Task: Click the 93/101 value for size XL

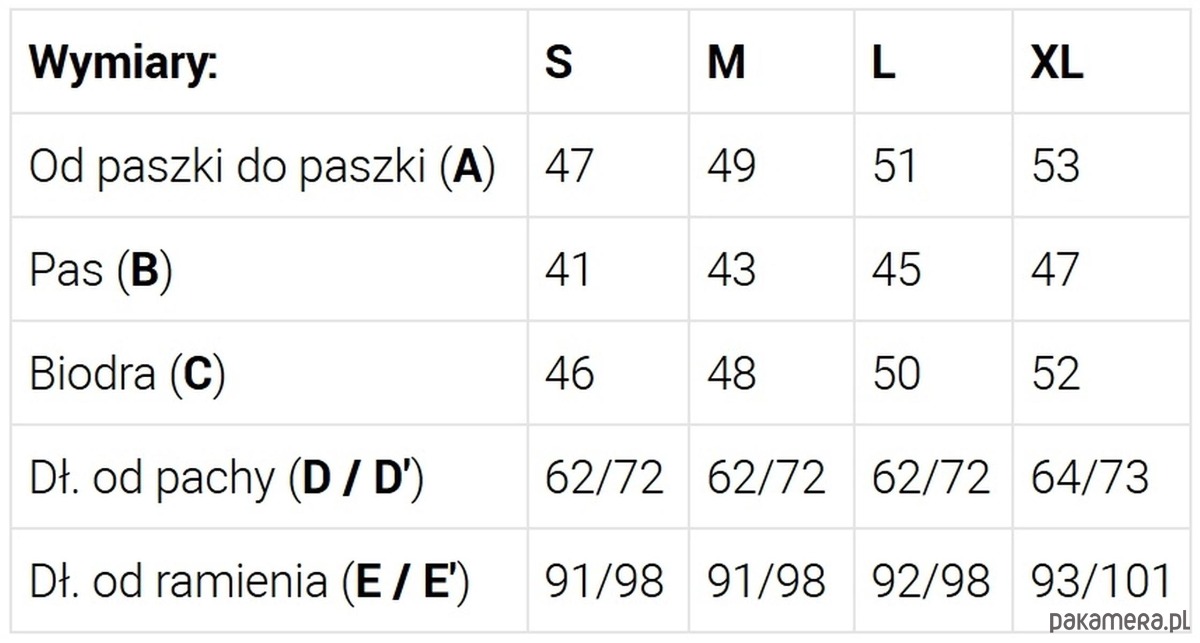Action: (x=1100, y=582)
